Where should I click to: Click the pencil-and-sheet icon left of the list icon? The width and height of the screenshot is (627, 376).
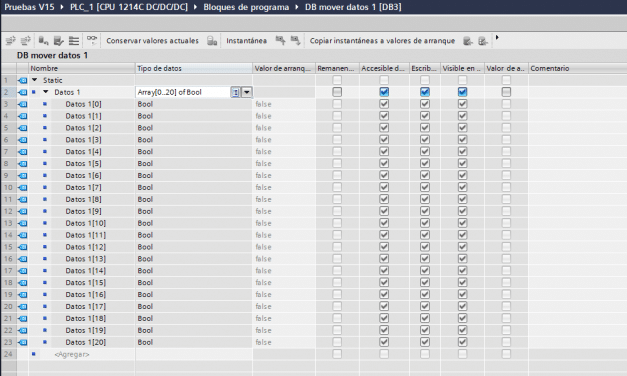click(x=59, y=40)
